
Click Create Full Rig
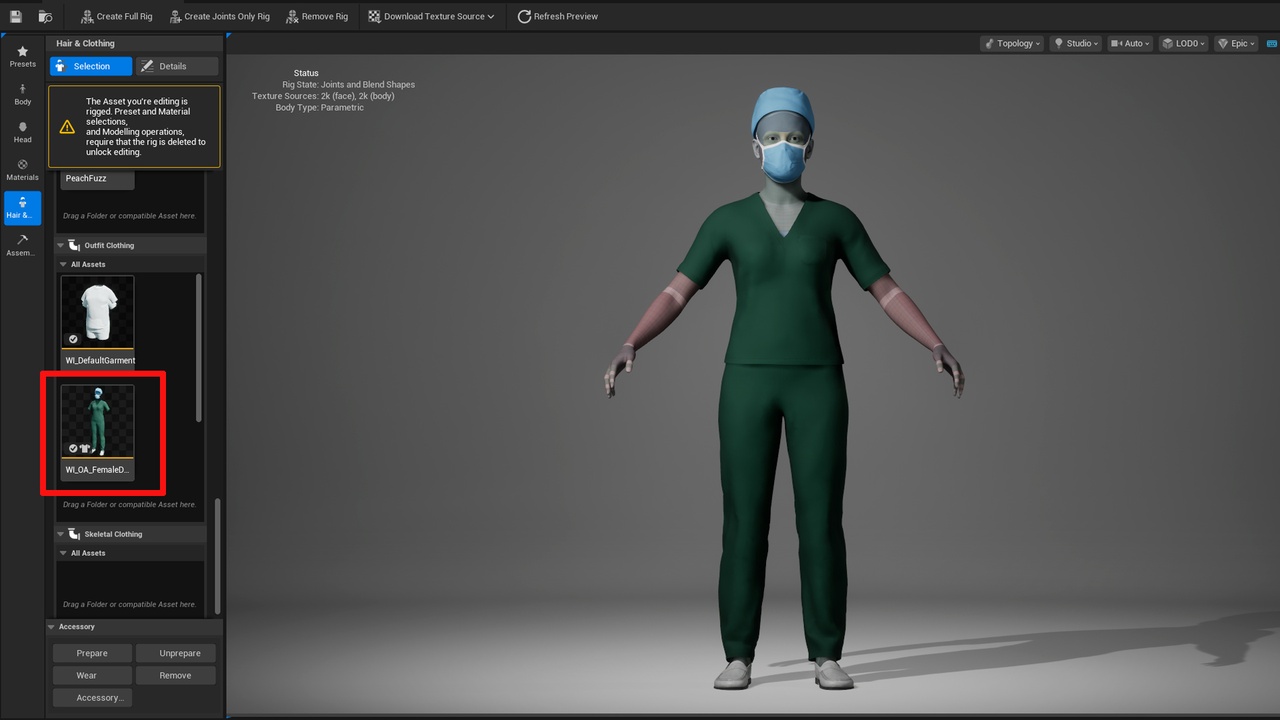(116, 16)
